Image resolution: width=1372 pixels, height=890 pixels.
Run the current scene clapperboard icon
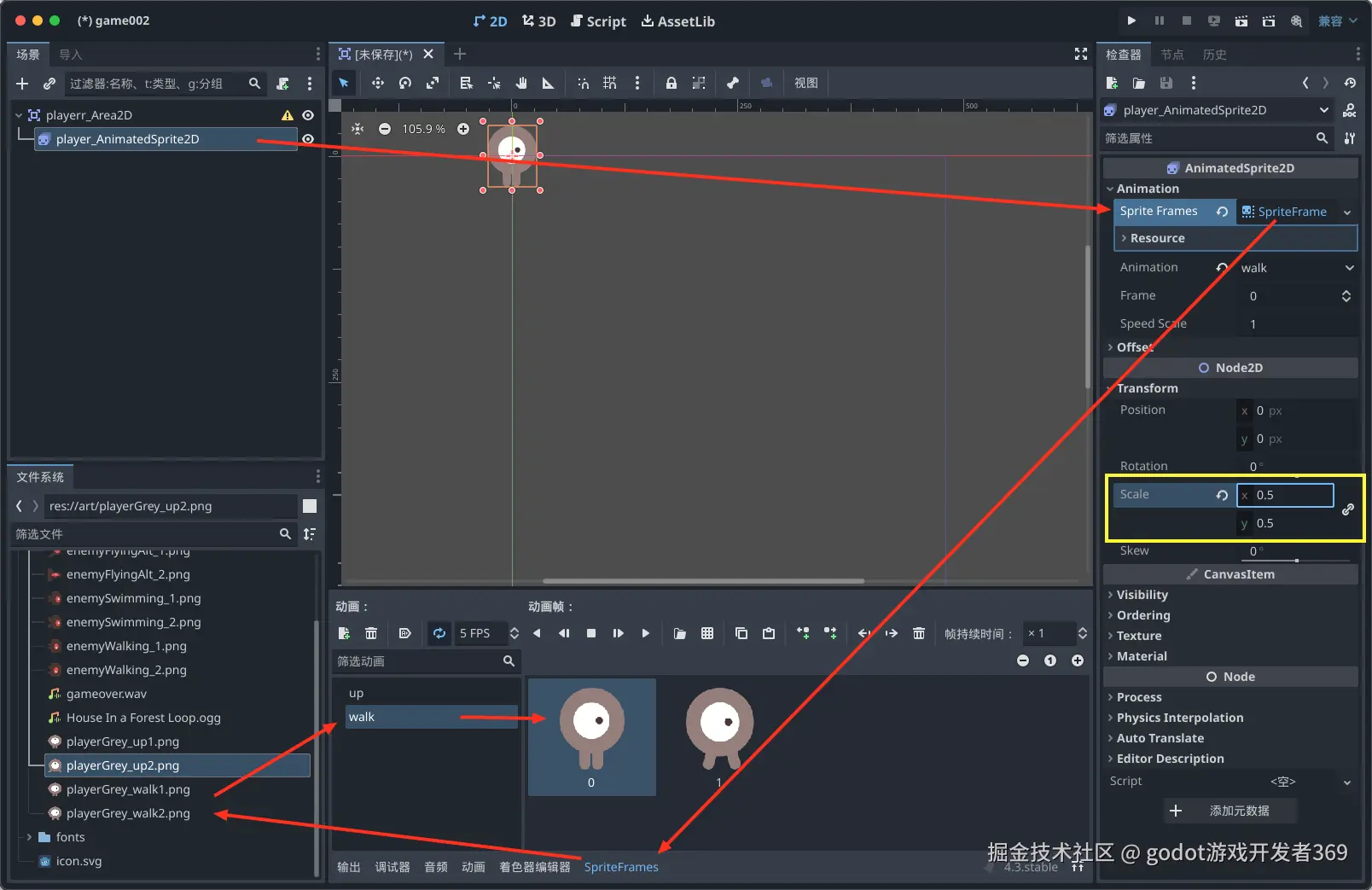pyautogui.click(x=1241, y=20)
